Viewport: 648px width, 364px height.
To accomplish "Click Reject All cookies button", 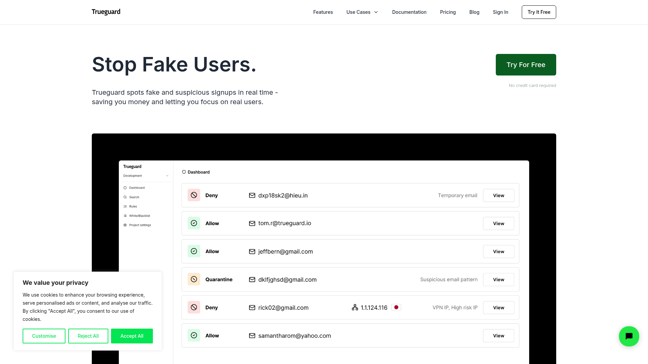I will (x=88, y=336).
